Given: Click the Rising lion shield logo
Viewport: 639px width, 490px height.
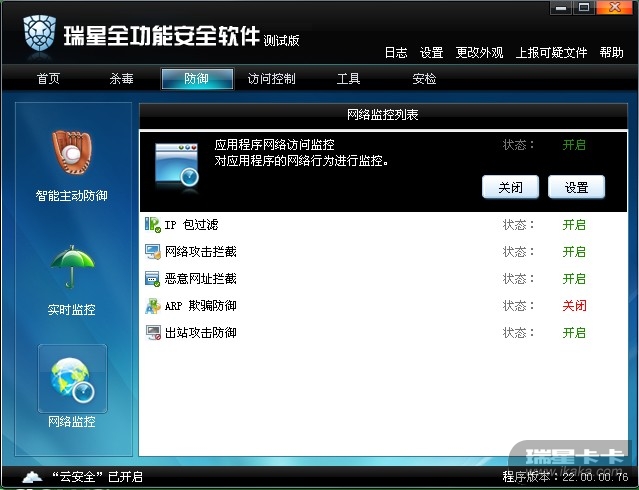Looking at the screenshot, I should pos(39,33).
